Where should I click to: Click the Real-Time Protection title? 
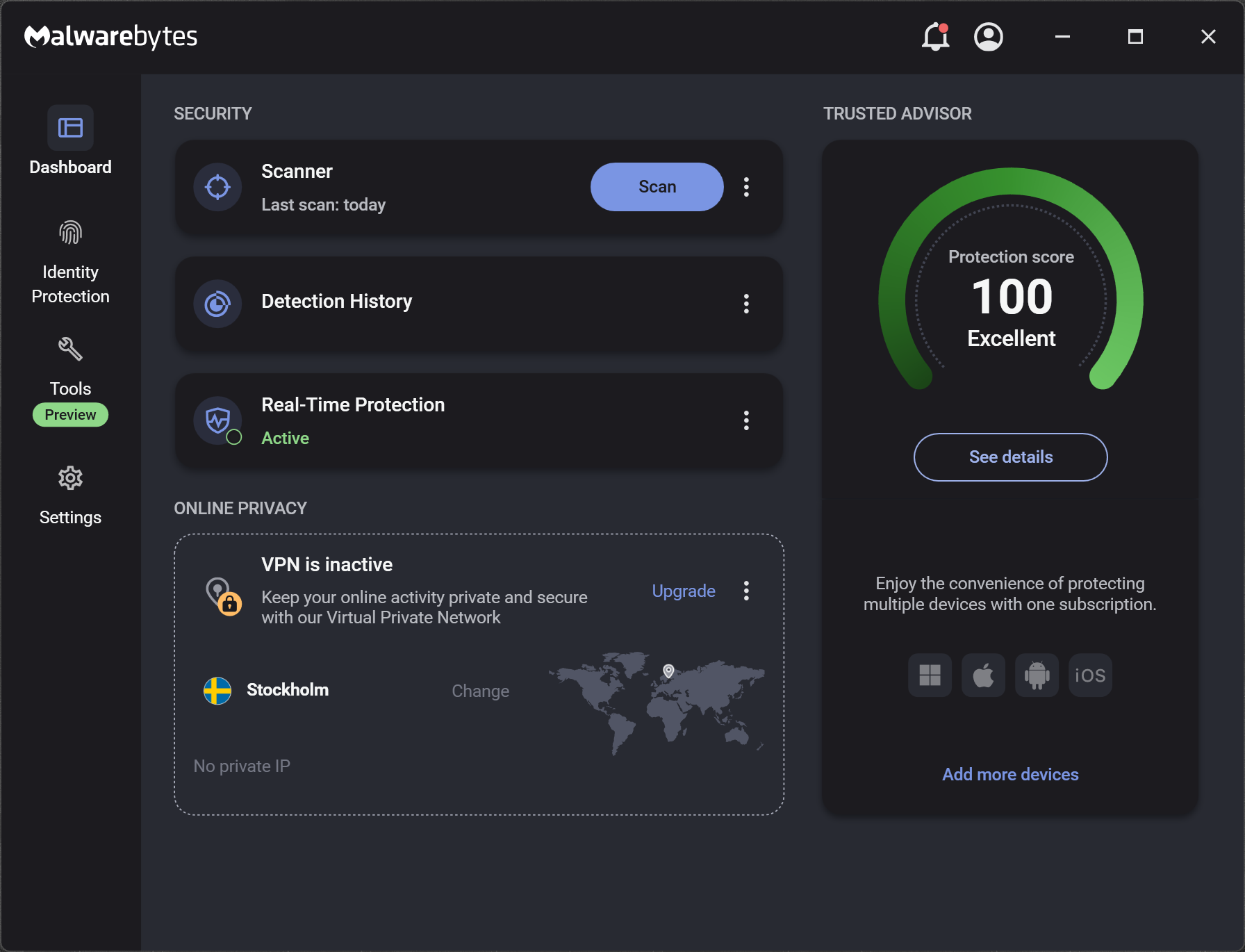pyautogui.click(x=353, y=404)
